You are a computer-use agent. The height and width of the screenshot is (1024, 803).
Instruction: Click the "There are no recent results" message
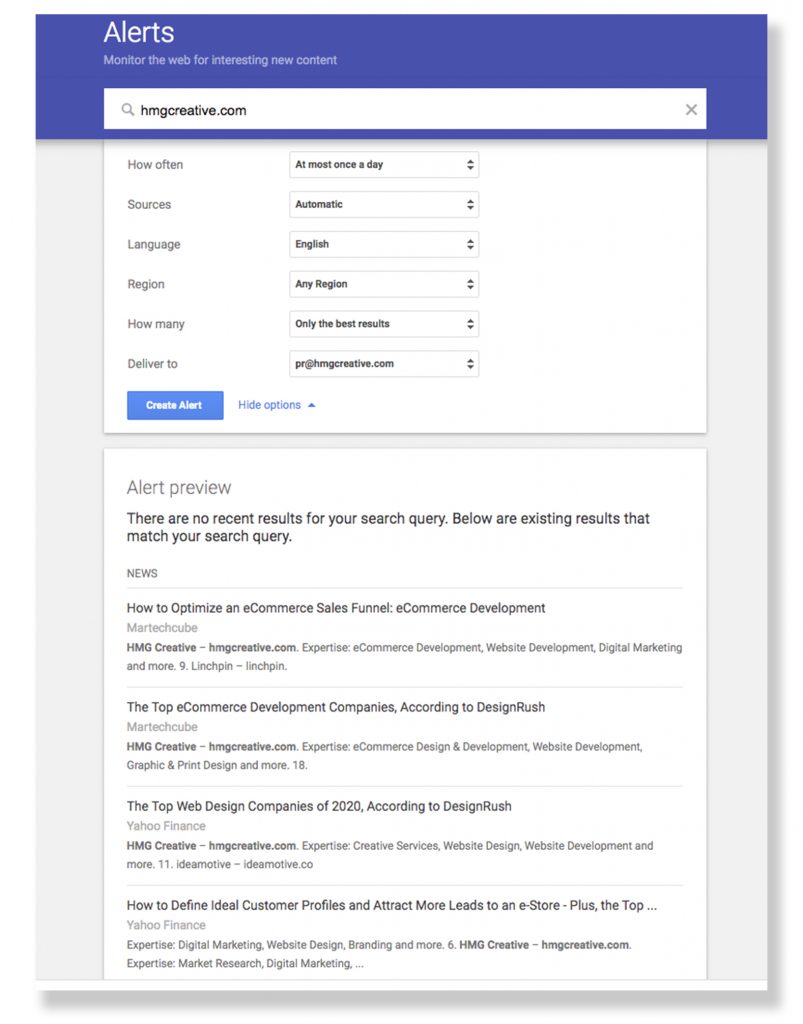pos(388,527)
